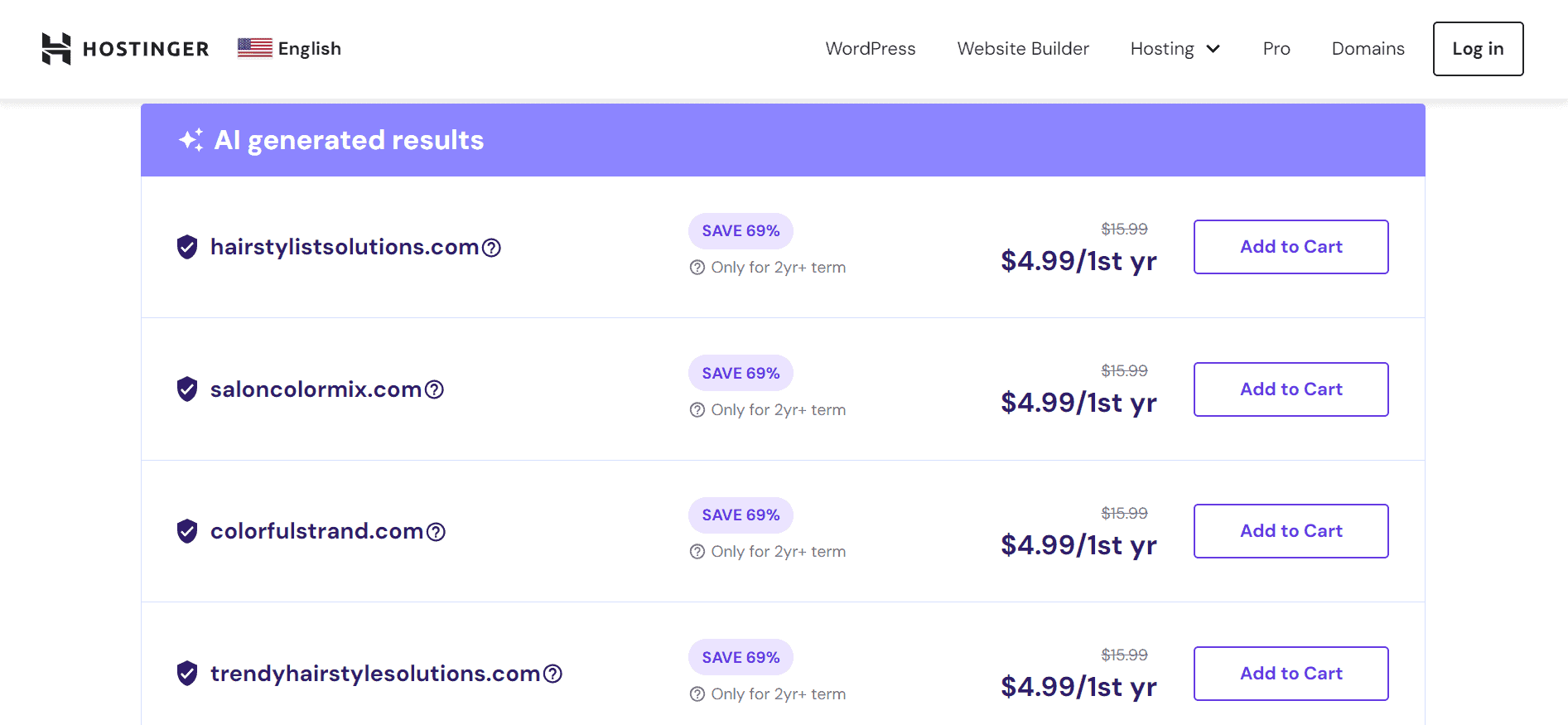Add trendyhairstylesolutions.com to cart
The image size is (1568, 725).
click(x=1291, y=674)
